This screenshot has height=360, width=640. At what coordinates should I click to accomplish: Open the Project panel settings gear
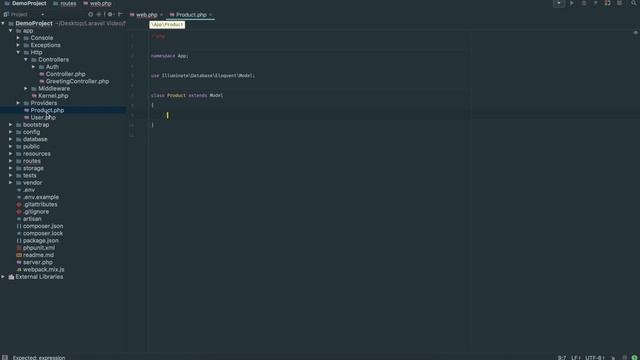pos(110,14)
